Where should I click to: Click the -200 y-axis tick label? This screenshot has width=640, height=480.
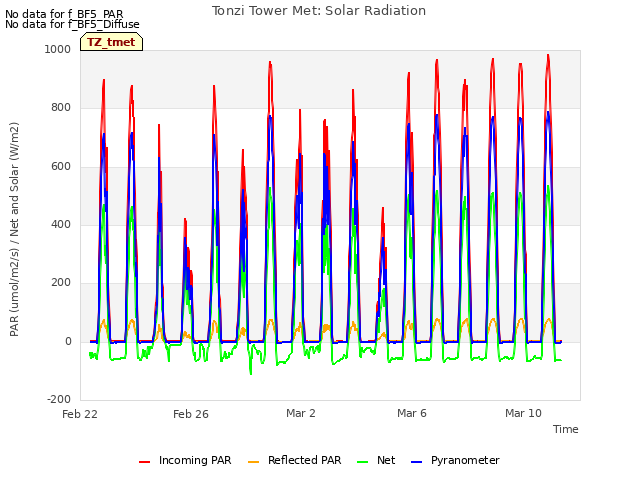tap(59, 399)
